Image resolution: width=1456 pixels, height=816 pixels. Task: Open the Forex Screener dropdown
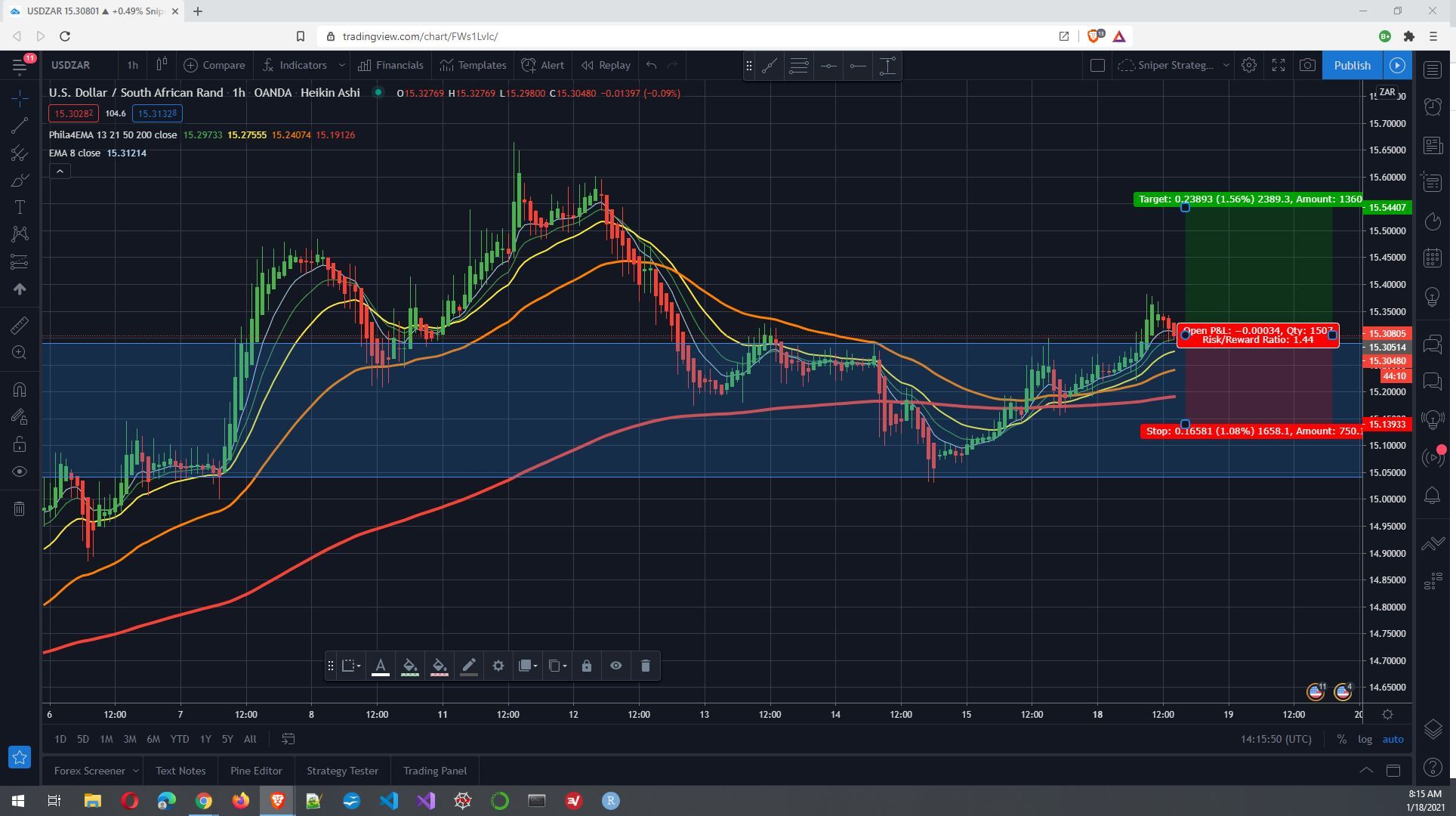[x=97, y=771]
